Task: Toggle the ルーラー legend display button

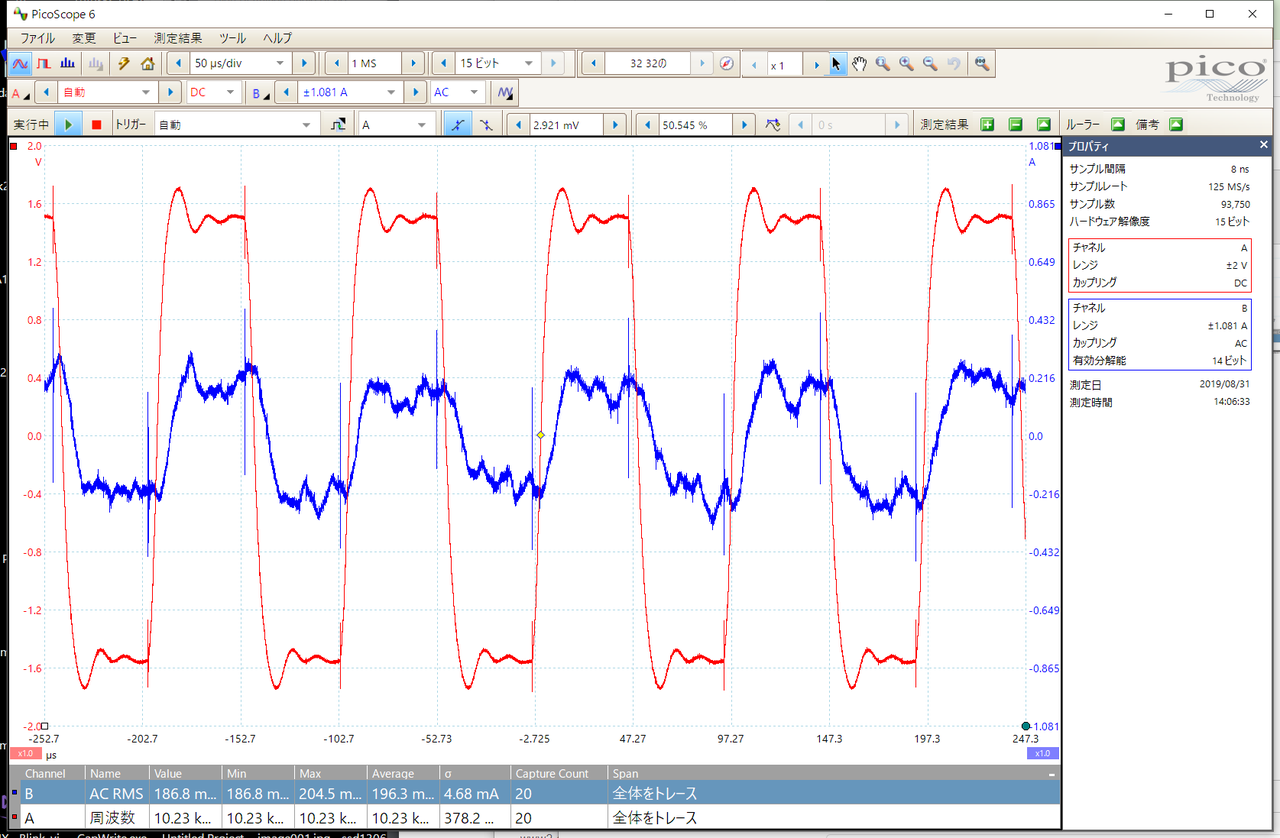Action: (1118, 125)
